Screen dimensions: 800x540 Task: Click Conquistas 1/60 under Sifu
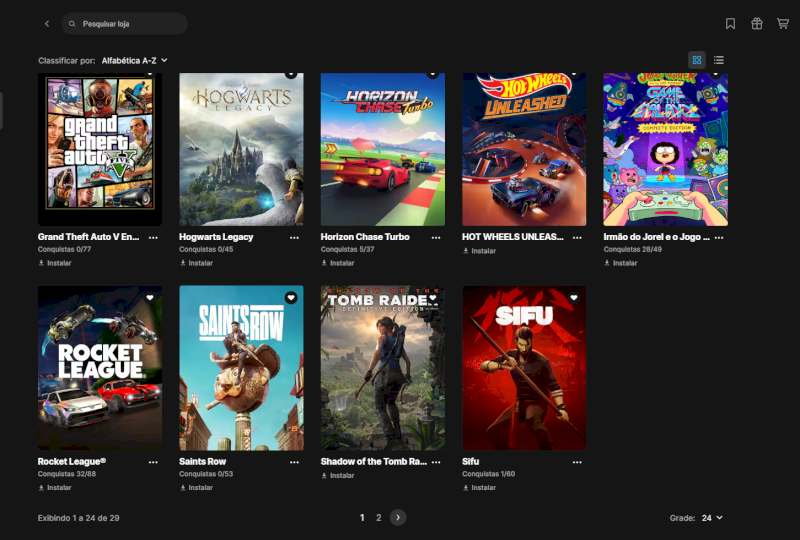pos(489,474)
